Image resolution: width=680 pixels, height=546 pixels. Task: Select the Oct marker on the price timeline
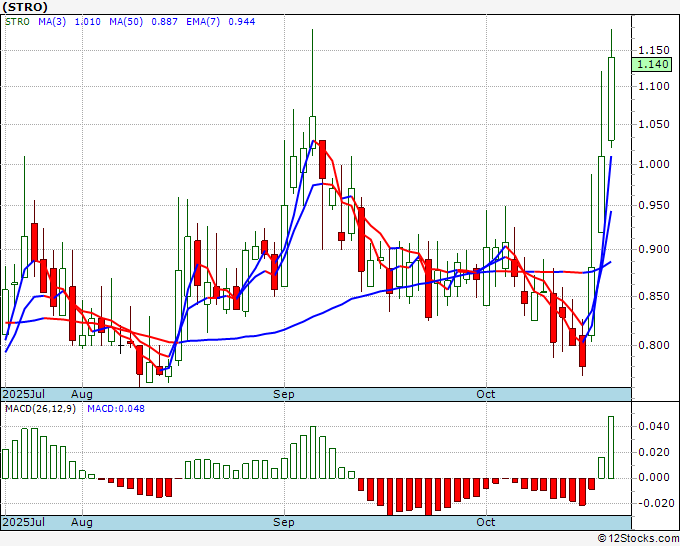click(486, 395)
